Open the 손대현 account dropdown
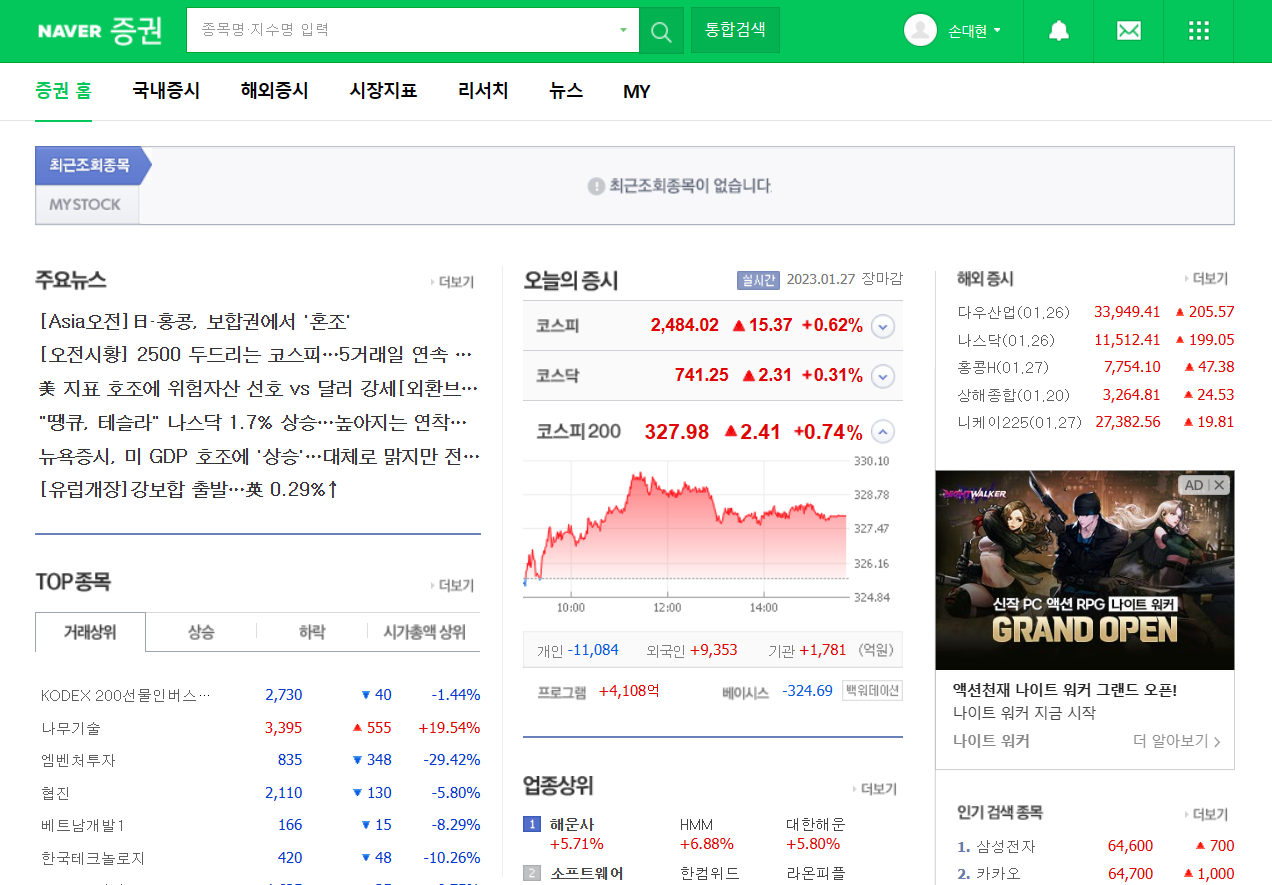 pos(967,30)
